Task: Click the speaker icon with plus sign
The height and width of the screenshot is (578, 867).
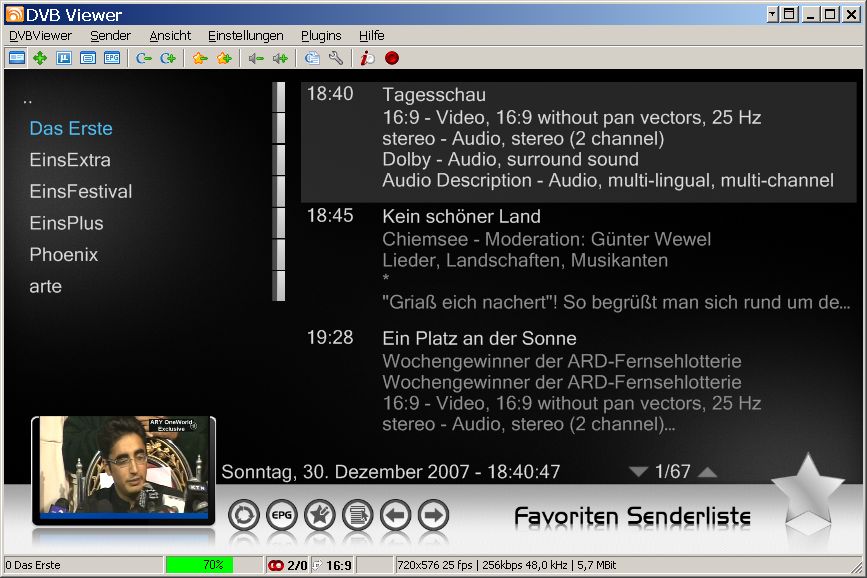Action: tap(280, 58)
